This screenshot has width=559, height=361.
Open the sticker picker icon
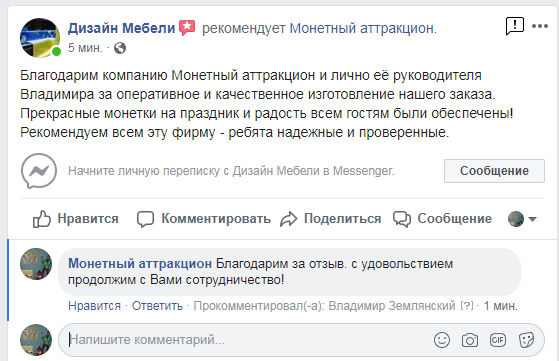click(526, 340)
